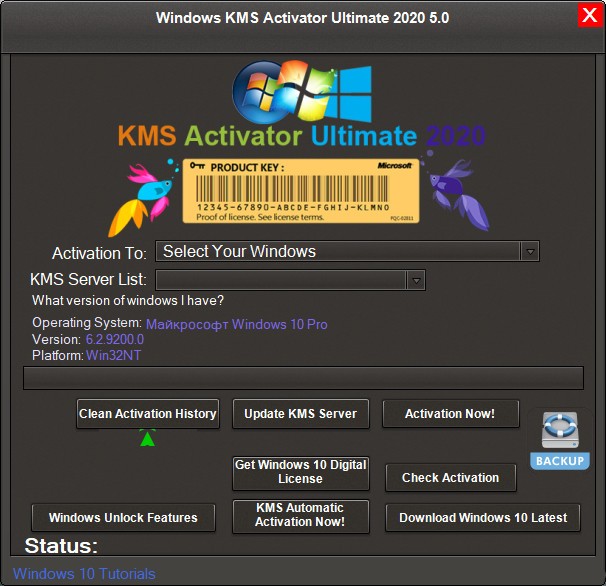The height and width of the screenshot is (586, 606).
Task: Click the Check Activation button
Action: click(x=450, y=478)
